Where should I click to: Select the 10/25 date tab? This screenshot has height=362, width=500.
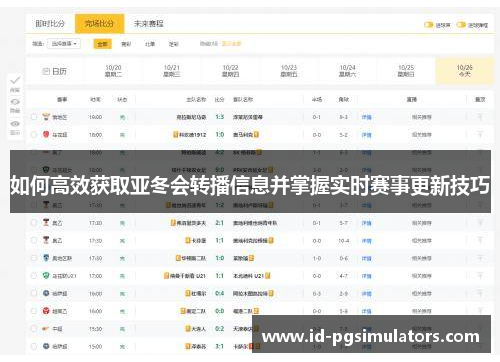406,71
